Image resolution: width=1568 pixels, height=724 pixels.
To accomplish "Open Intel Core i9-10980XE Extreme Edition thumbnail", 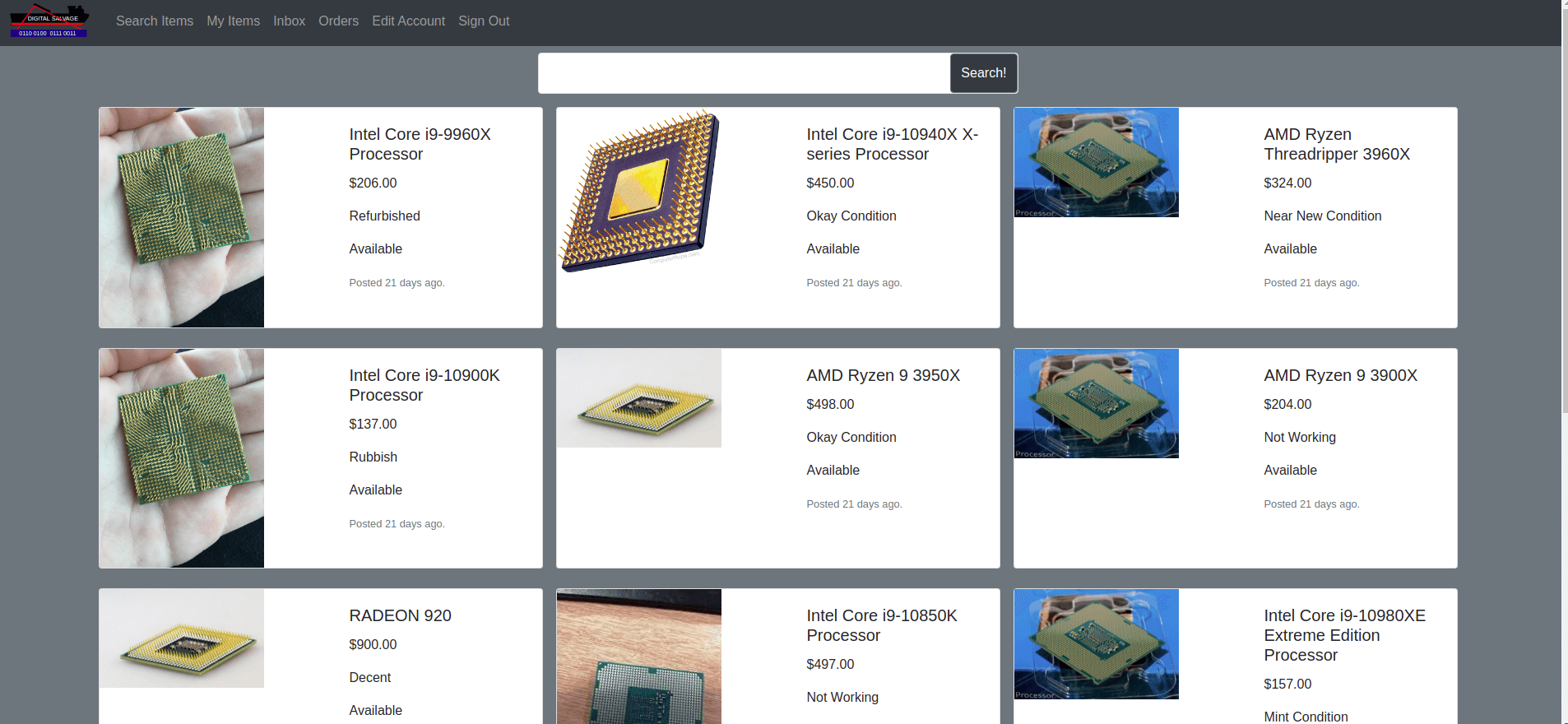I will (x=1097, y=644).
